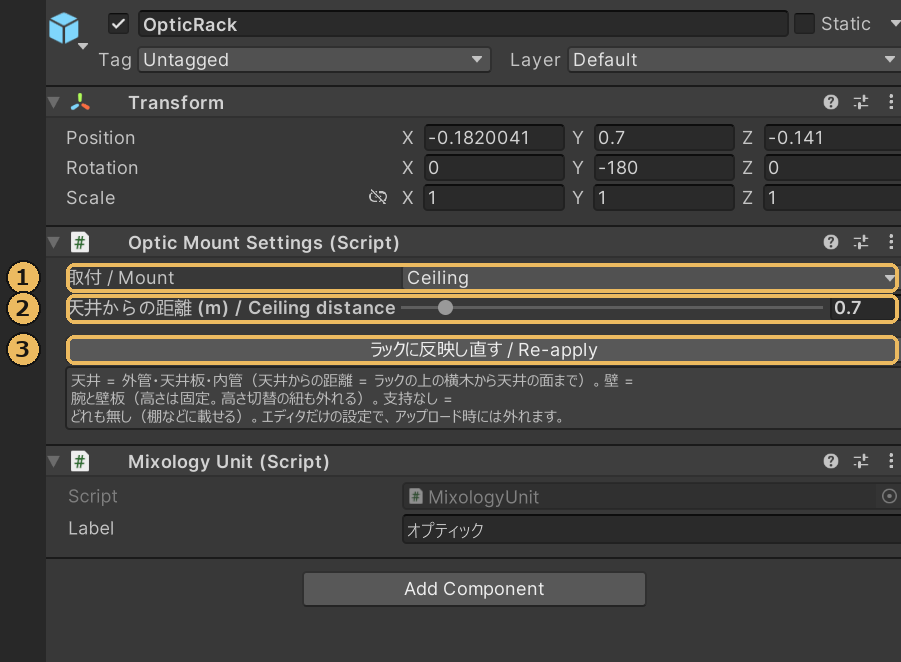Click the Re-apply to rack button
The width and height of the screenshot is (901, 662).
point(482,350)
